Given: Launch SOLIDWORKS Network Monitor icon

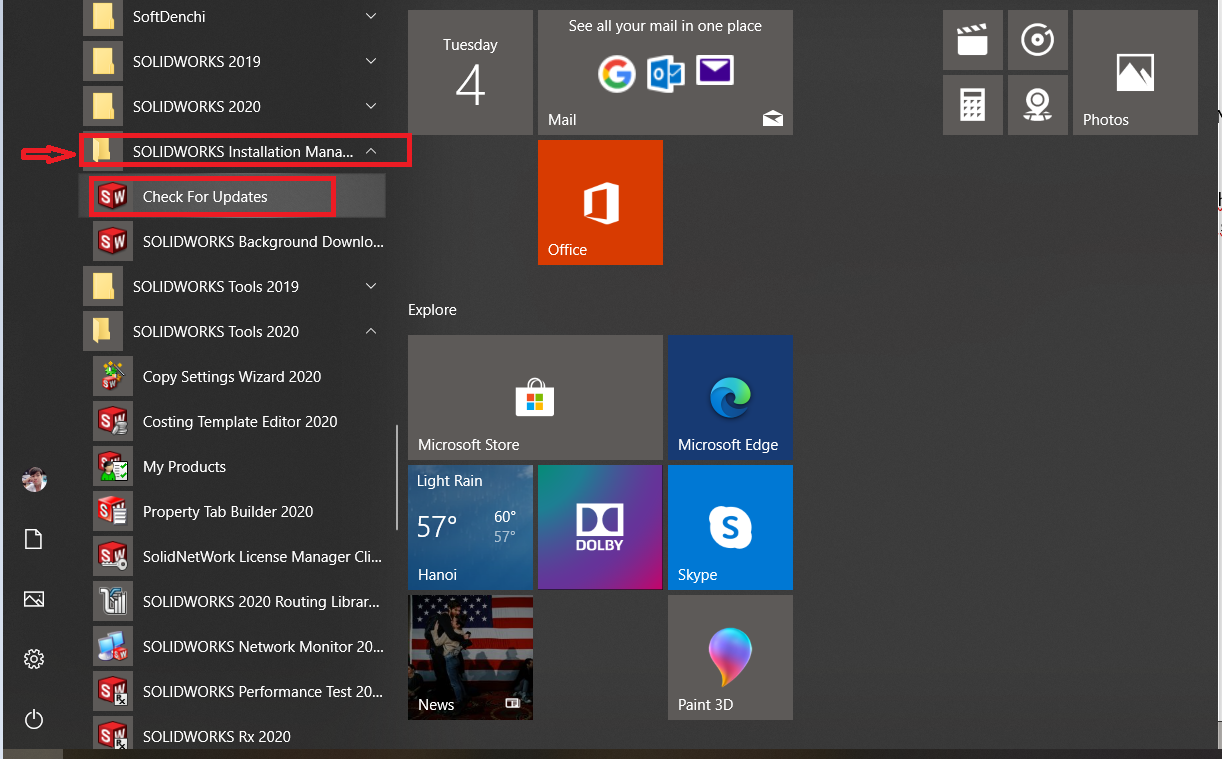Looking at the screenshot, I should (x=113, y=647).
